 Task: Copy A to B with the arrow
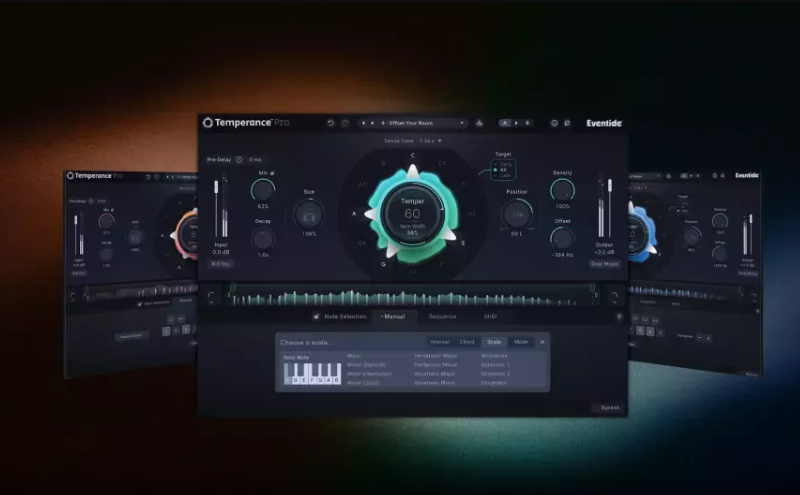516,123
